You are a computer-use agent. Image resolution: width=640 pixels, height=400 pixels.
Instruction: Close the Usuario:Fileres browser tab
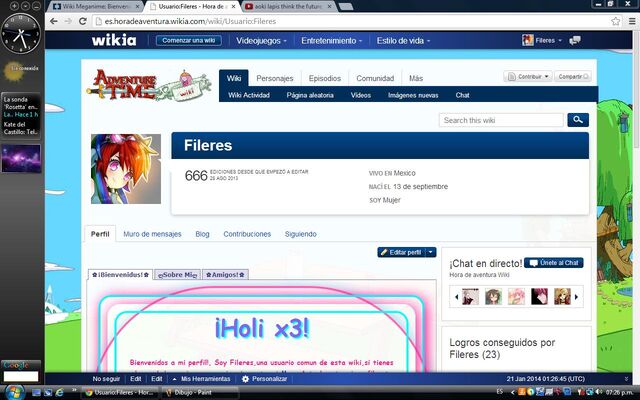[233, 7]
